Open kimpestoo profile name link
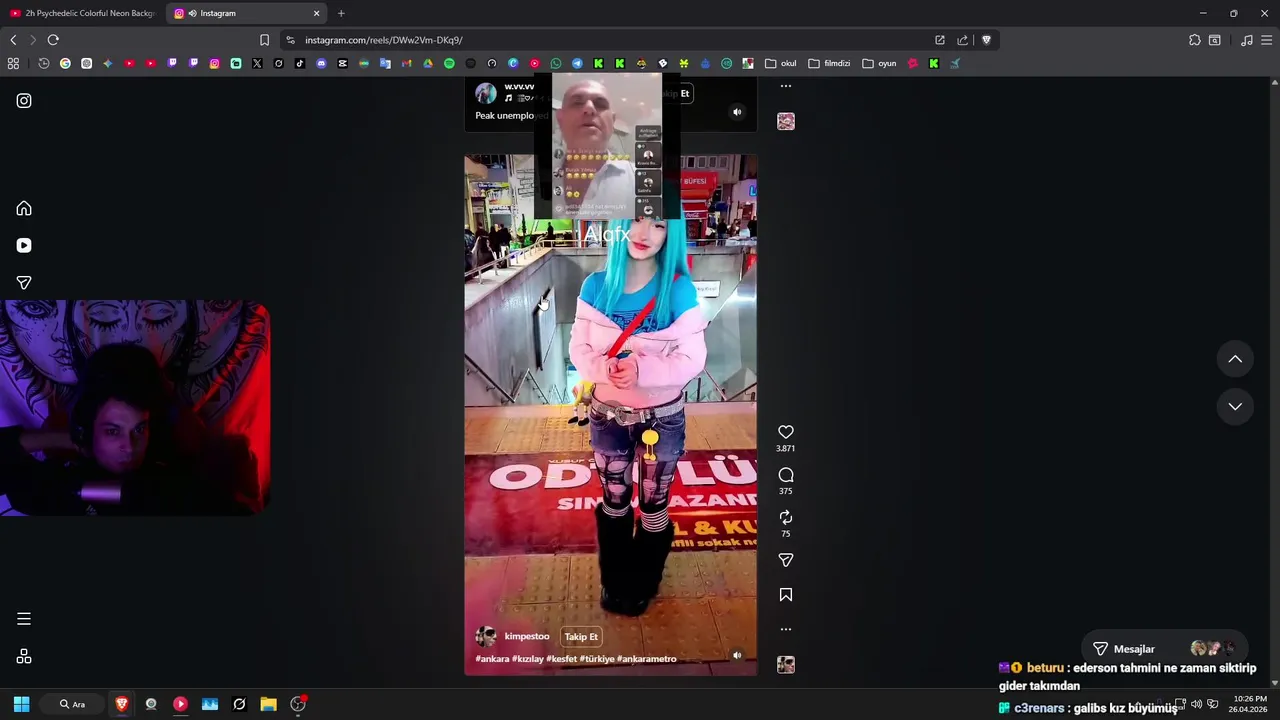Viewport: 1280px width, 720px height. [527, 637]
